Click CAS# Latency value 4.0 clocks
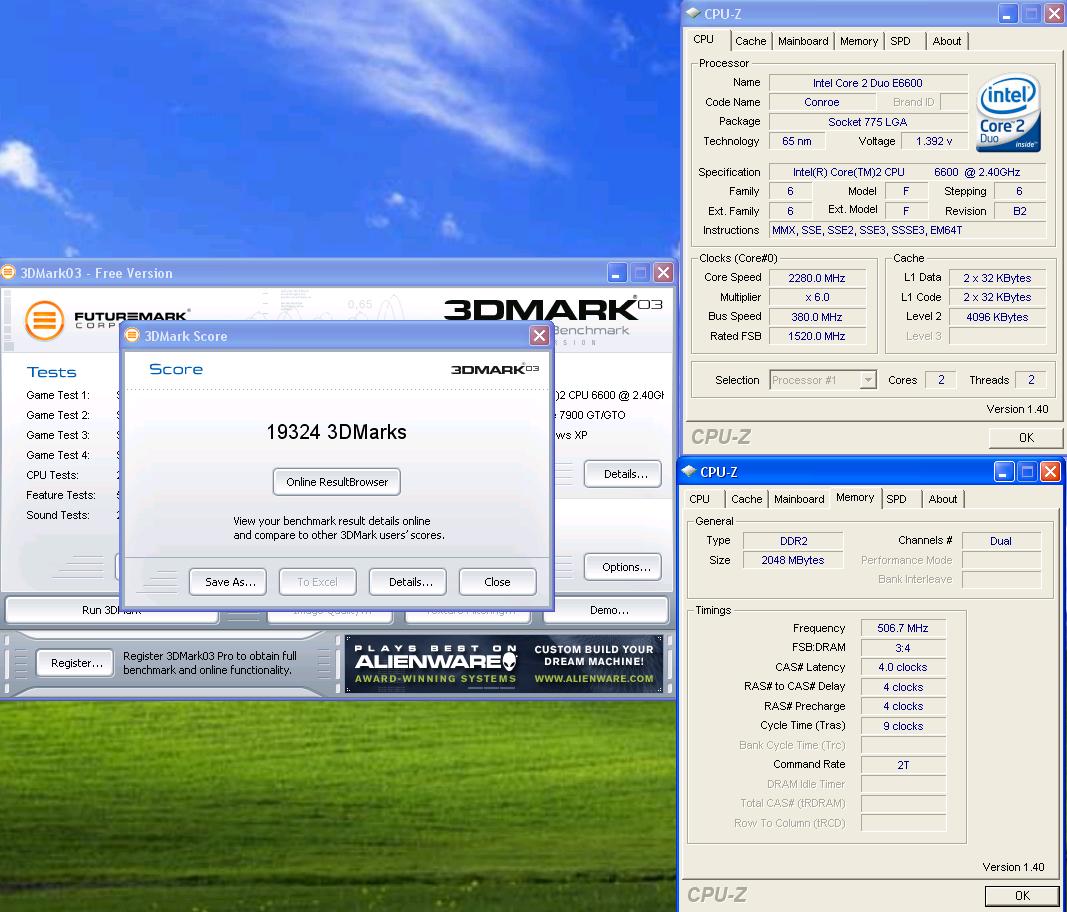 click(x=902, y=668)
